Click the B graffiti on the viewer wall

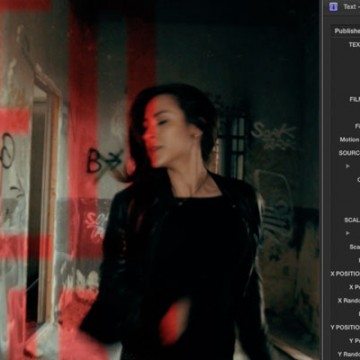[x=94, y=161]
